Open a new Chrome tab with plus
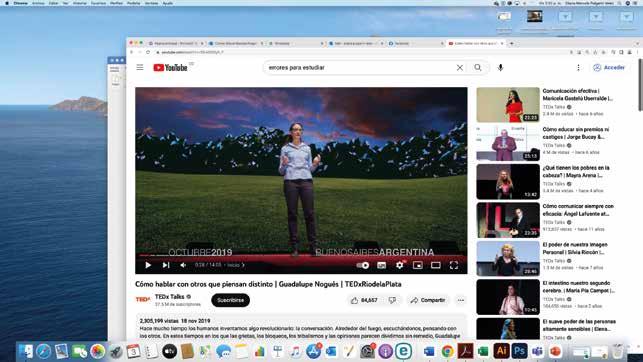Screen dimensions: 643x362 pos(512,43)
